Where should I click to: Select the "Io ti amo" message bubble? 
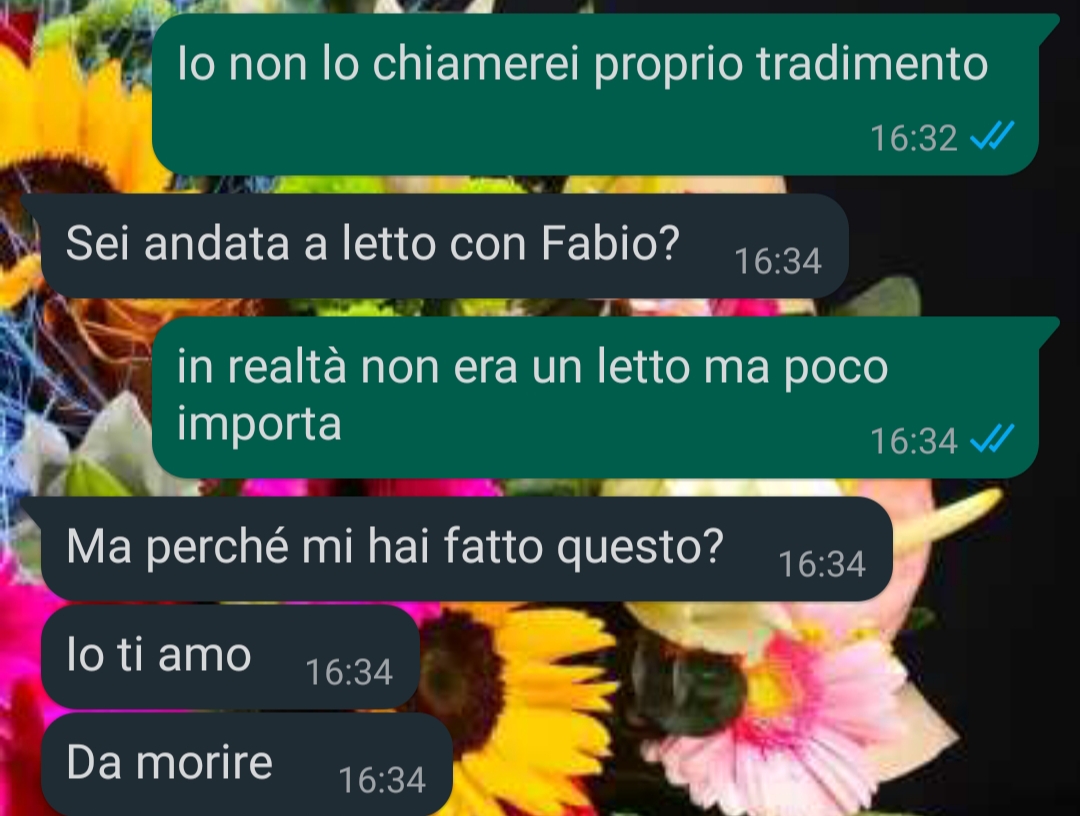(x=230, y=656)
